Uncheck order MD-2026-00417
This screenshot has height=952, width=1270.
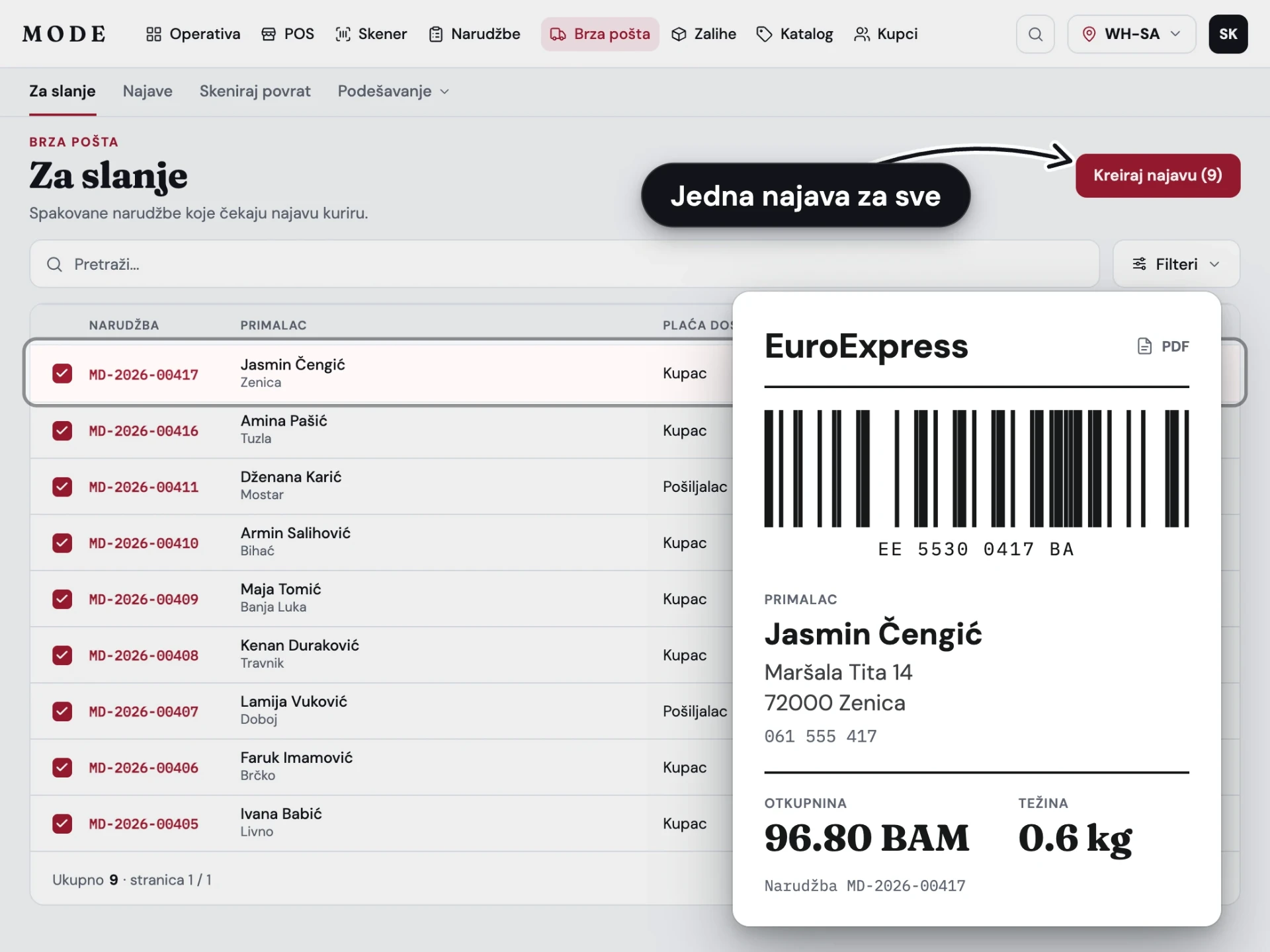(62, 374)
